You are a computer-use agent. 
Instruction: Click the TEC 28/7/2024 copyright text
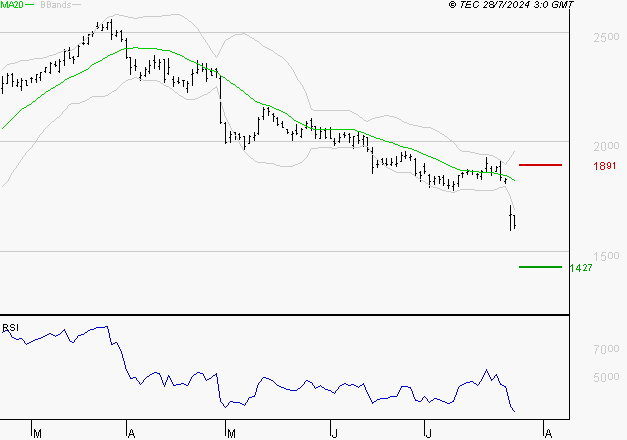click(511, 4)
